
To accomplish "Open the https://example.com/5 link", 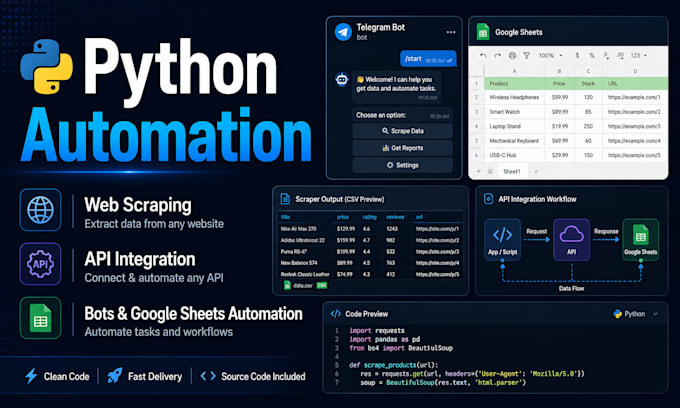I will pos(634,155).
